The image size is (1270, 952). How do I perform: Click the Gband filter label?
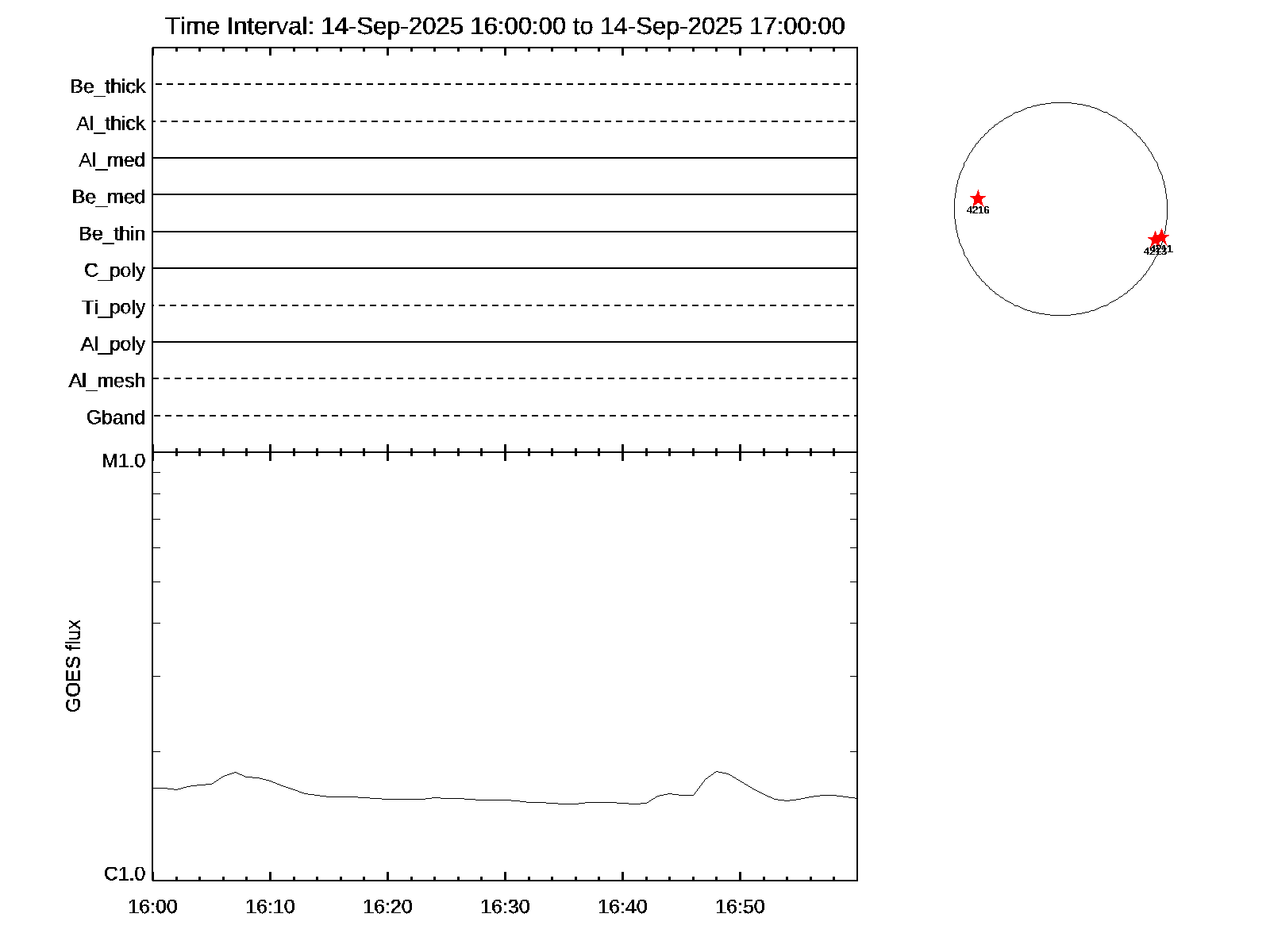116,417
